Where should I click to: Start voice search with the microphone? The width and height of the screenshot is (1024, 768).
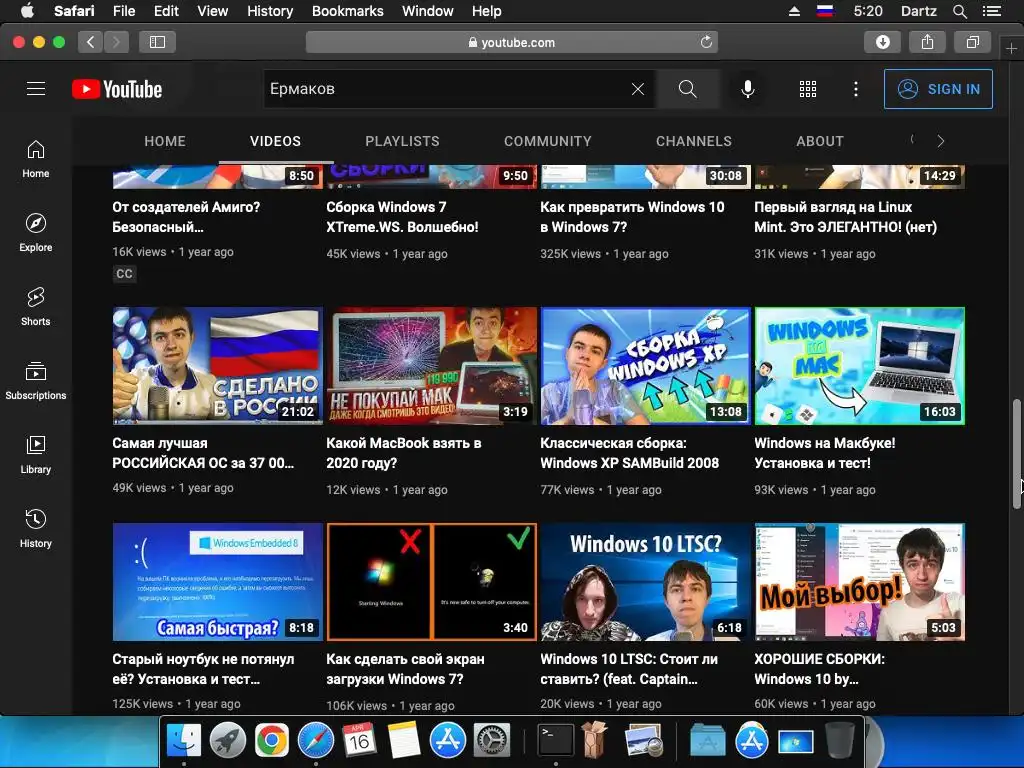pyautogui.click(x=748, y=89)
